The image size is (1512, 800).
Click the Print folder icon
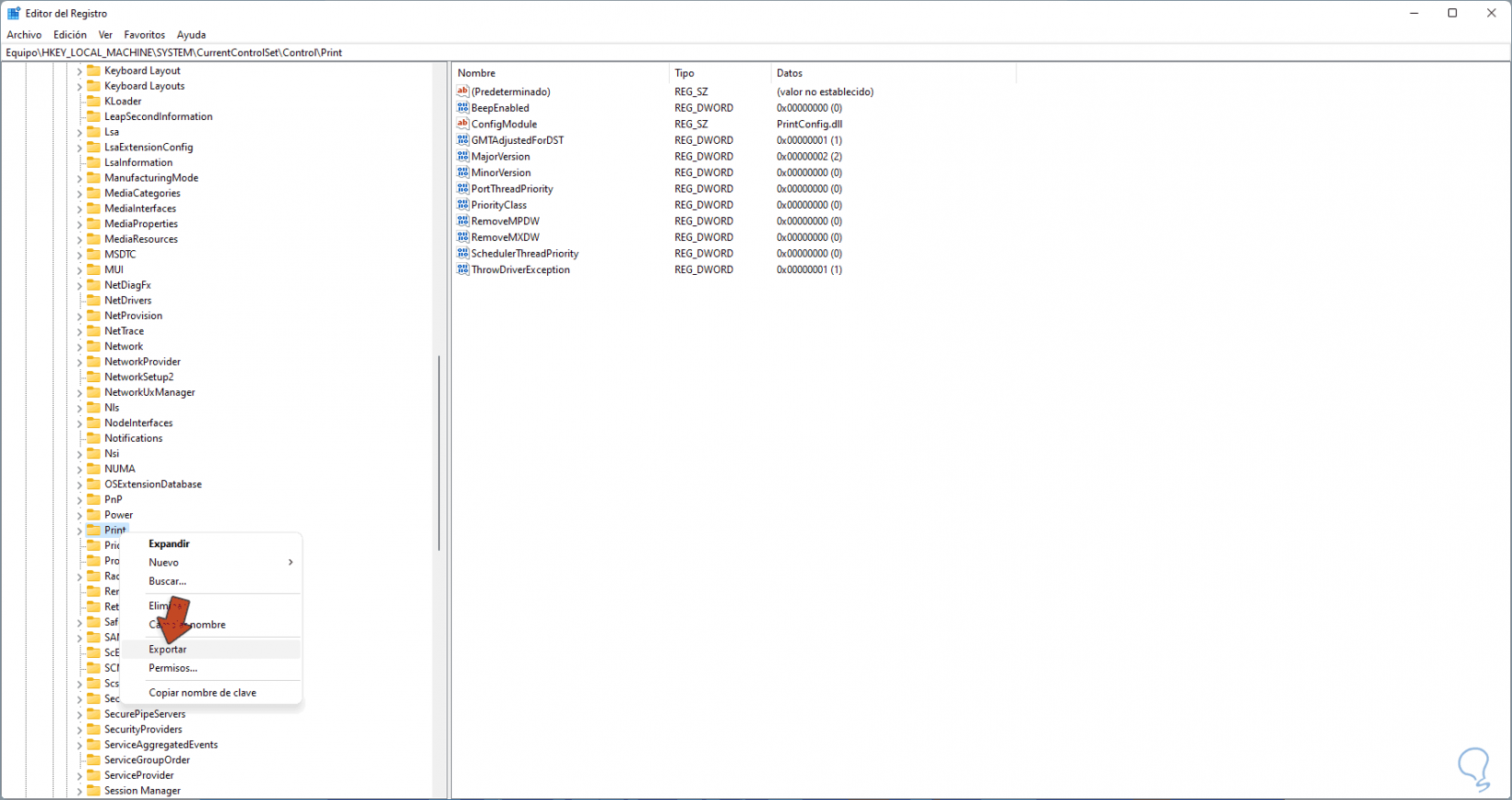pos(93,531)
